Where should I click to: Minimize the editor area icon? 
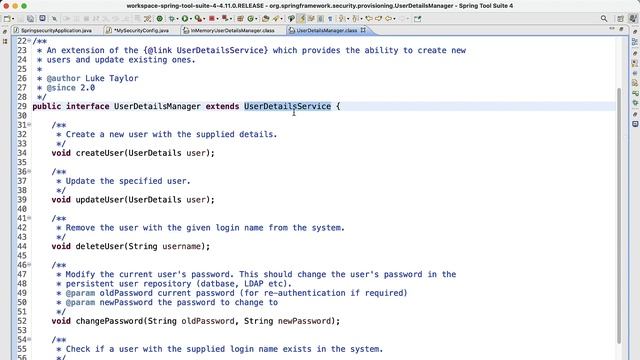[x=612, y=29]
